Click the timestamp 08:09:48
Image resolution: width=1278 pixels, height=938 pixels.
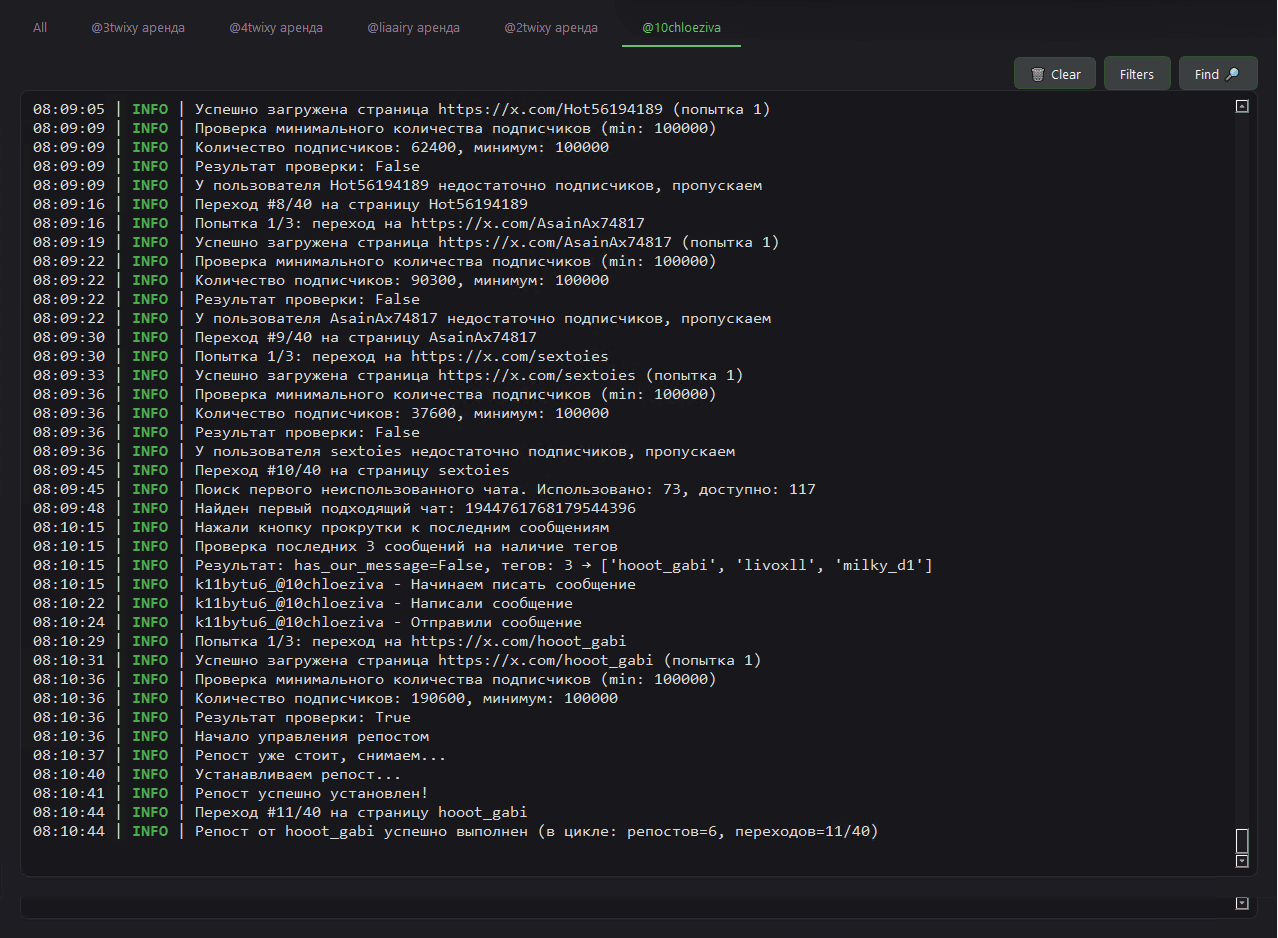coord(69,508)
